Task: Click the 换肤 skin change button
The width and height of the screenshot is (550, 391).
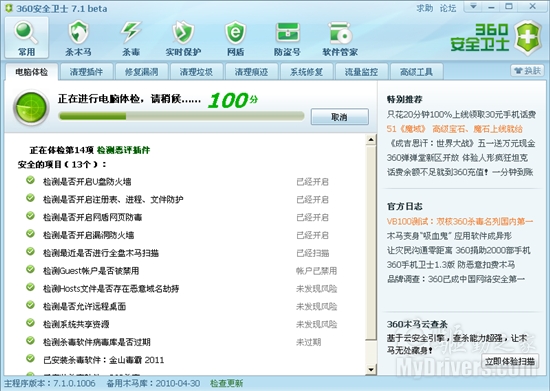Action: click(x=527, y=71)
